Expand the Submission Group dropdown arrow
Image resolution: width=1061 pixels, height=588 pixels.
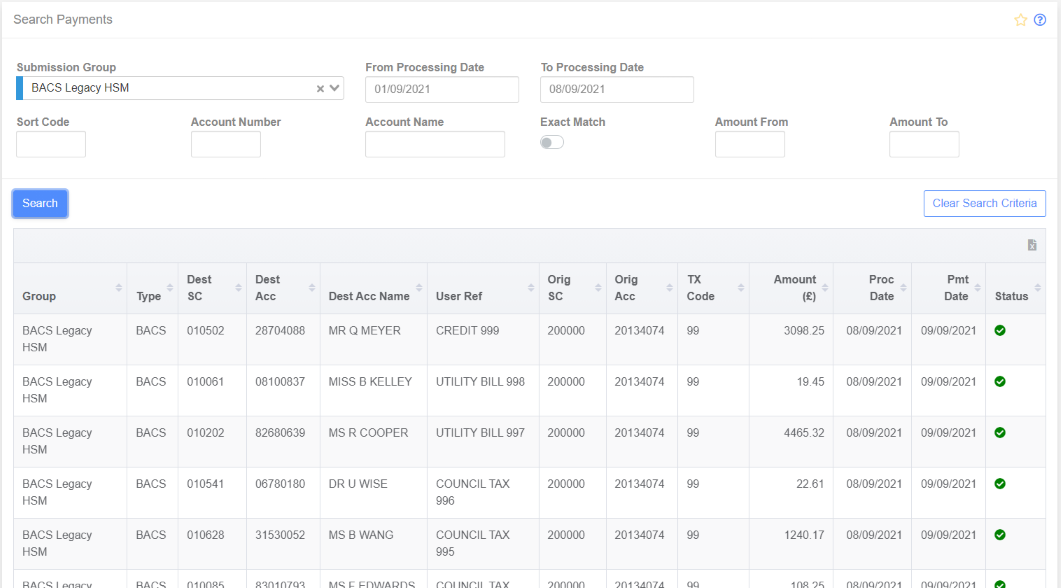[334, 88]
